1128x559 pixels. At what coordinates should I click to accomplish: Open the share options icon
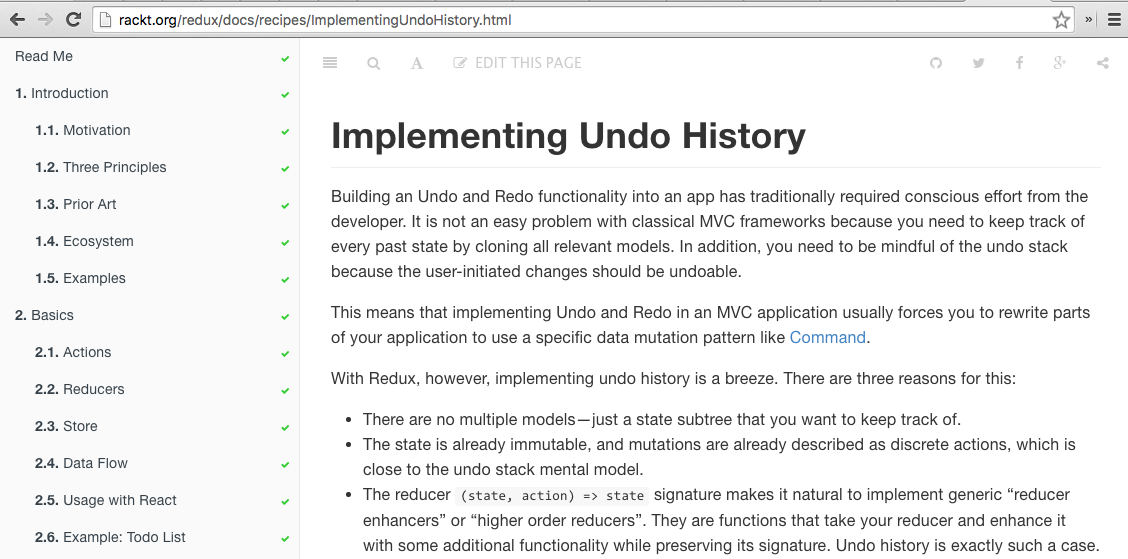coord(1102,63)
